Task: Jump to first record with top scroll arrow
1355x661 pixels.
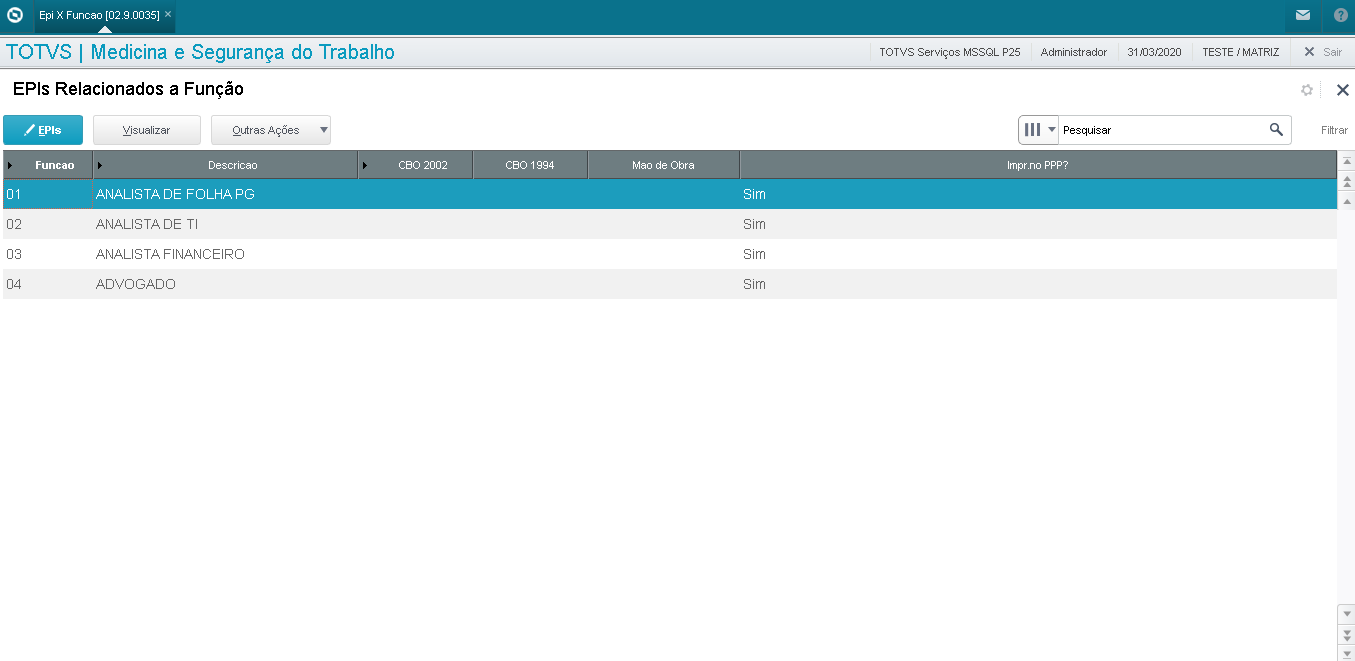Action: [1347, 161]
